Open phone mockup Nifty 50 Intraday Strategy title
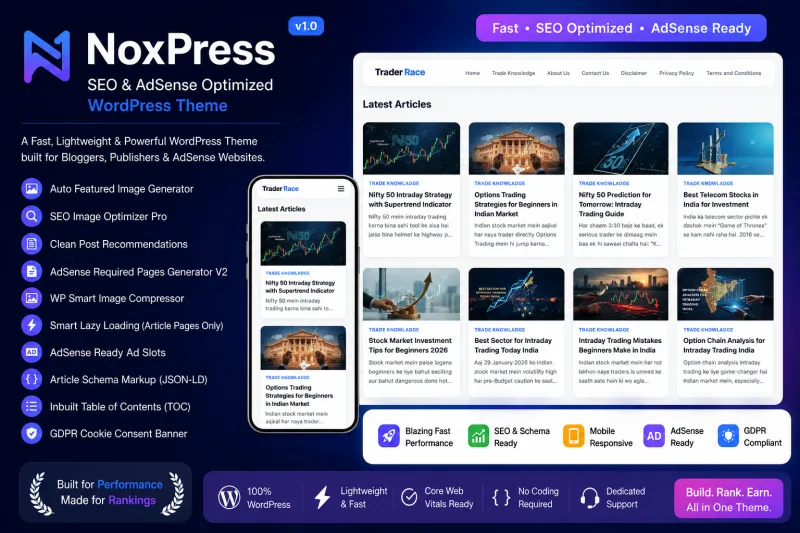Image resolution: width=800 pixels, height=533 pixels. pos(300,287)
